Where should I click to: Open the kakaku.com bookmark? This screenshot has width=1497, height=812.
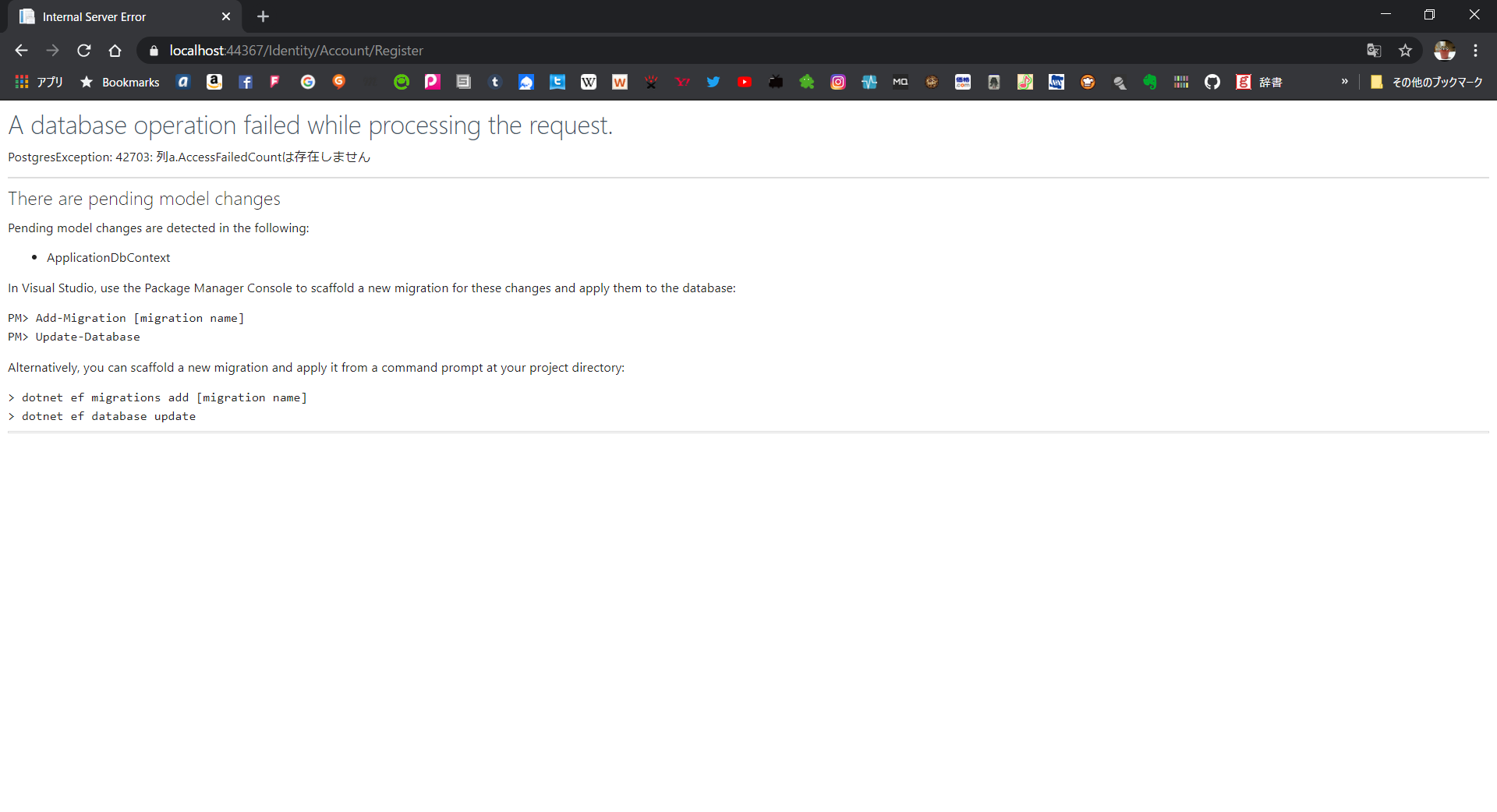(x=963, y=82)
